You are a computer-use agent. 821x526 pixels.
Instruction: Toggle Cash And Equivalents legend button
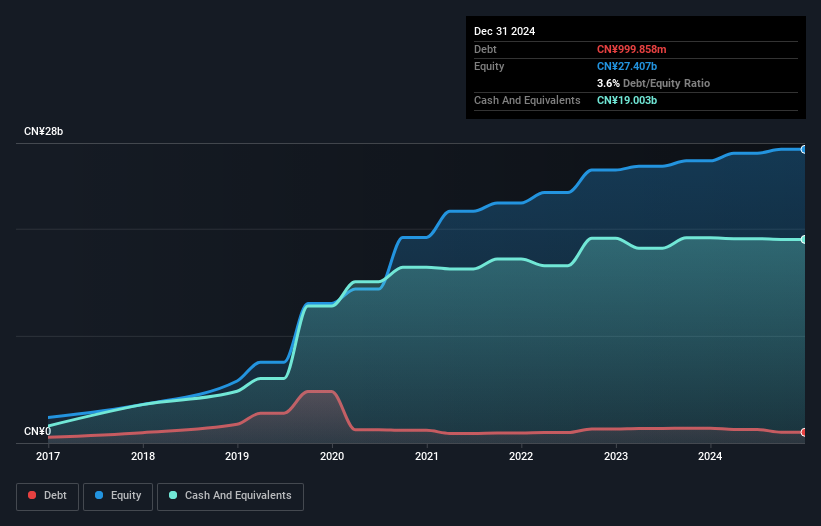pos(230,496)
